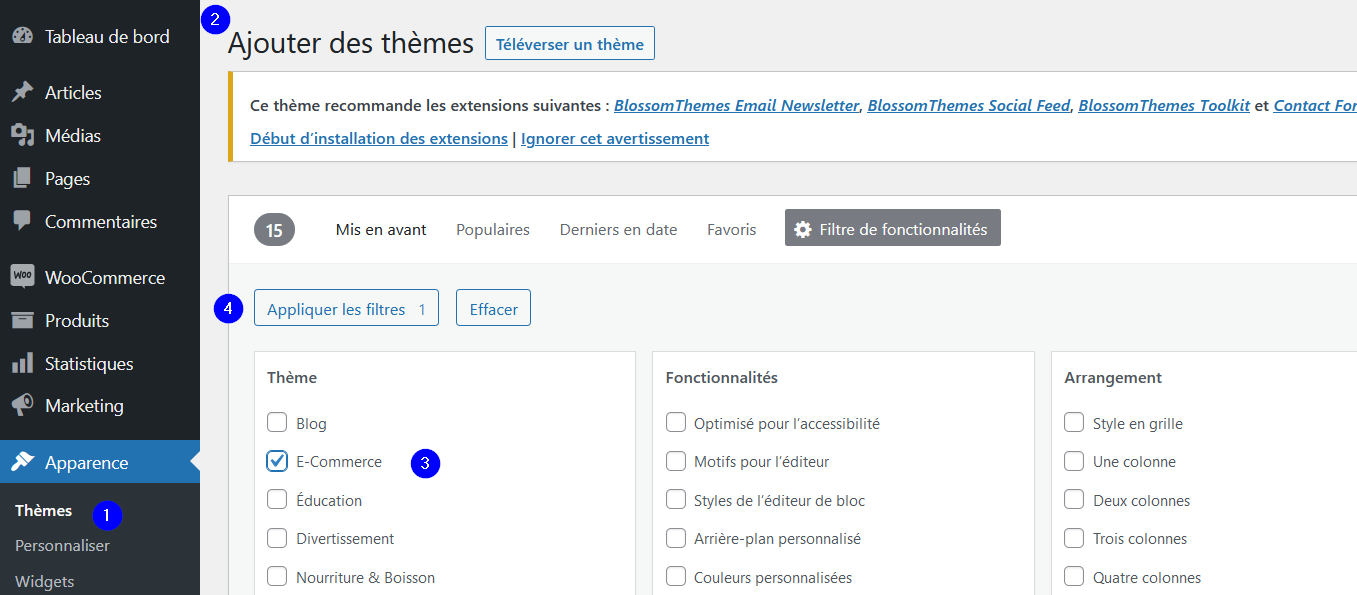Click the Médias library icon
The width and height of the screenshot is (1357, 595).
click(22, 135)
